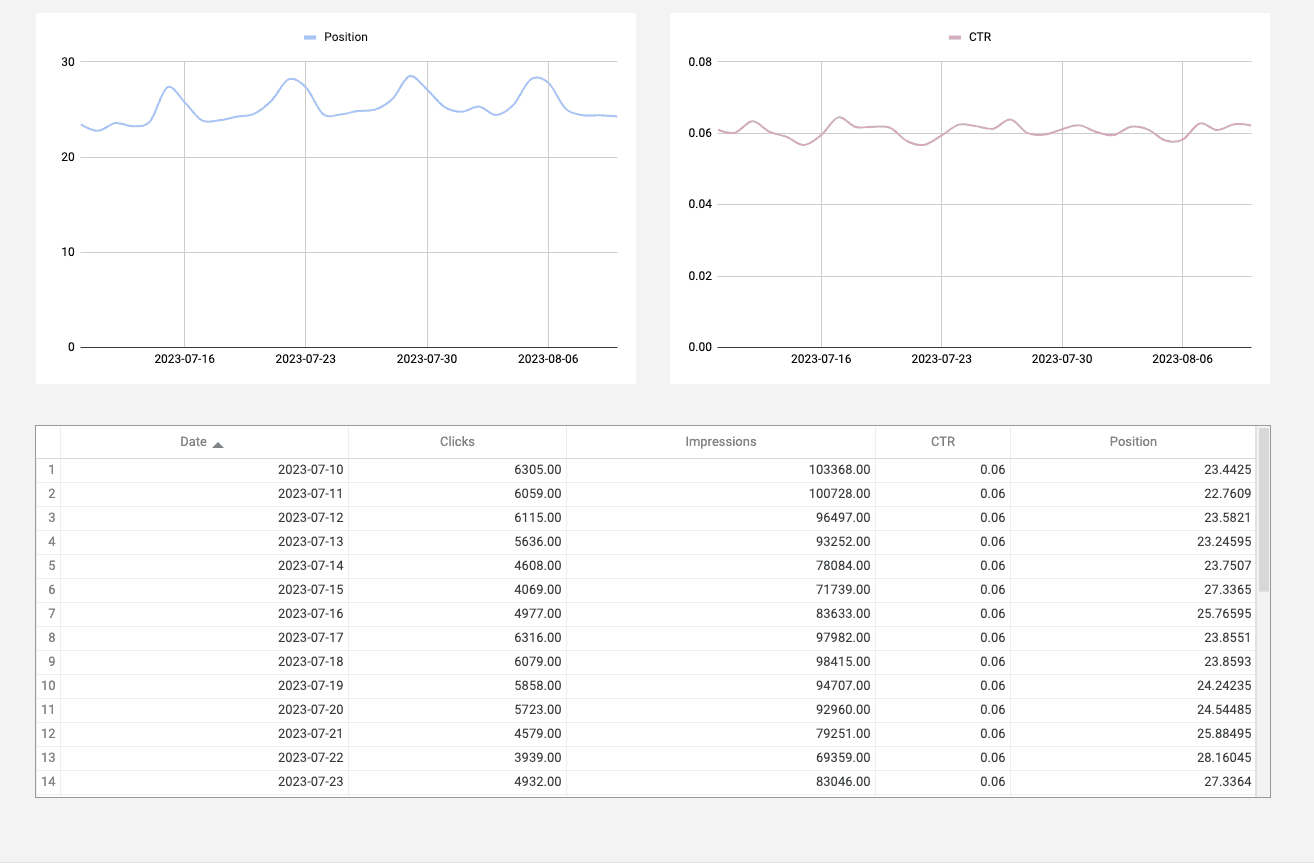1314x865 pixels.
Task: Click position value 25.76595
Action: tap(1225, 613)
